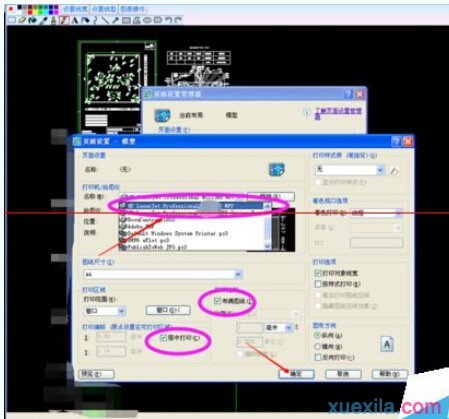The width and height of the screenshot is (449, 419).
Task: Click help question mark in 页面设置 dialog
Action: (x=396, y=141)
